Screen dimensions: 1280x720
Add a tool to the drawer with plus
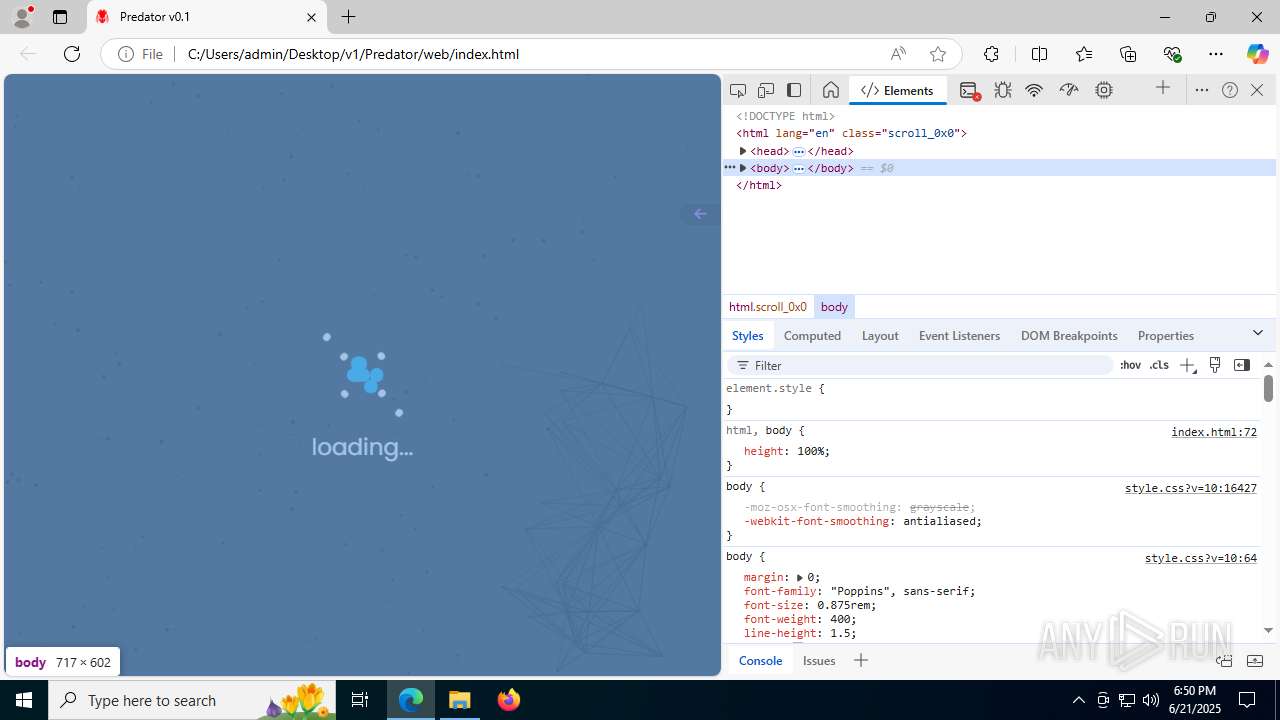click(x=861, y=660)
